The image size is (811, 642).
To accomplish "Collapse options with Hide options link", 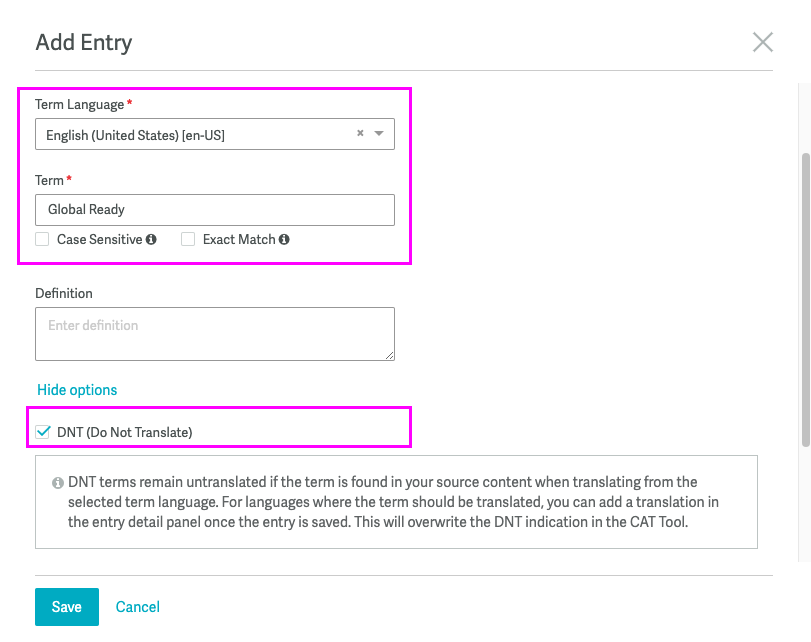I will point(77,390).
